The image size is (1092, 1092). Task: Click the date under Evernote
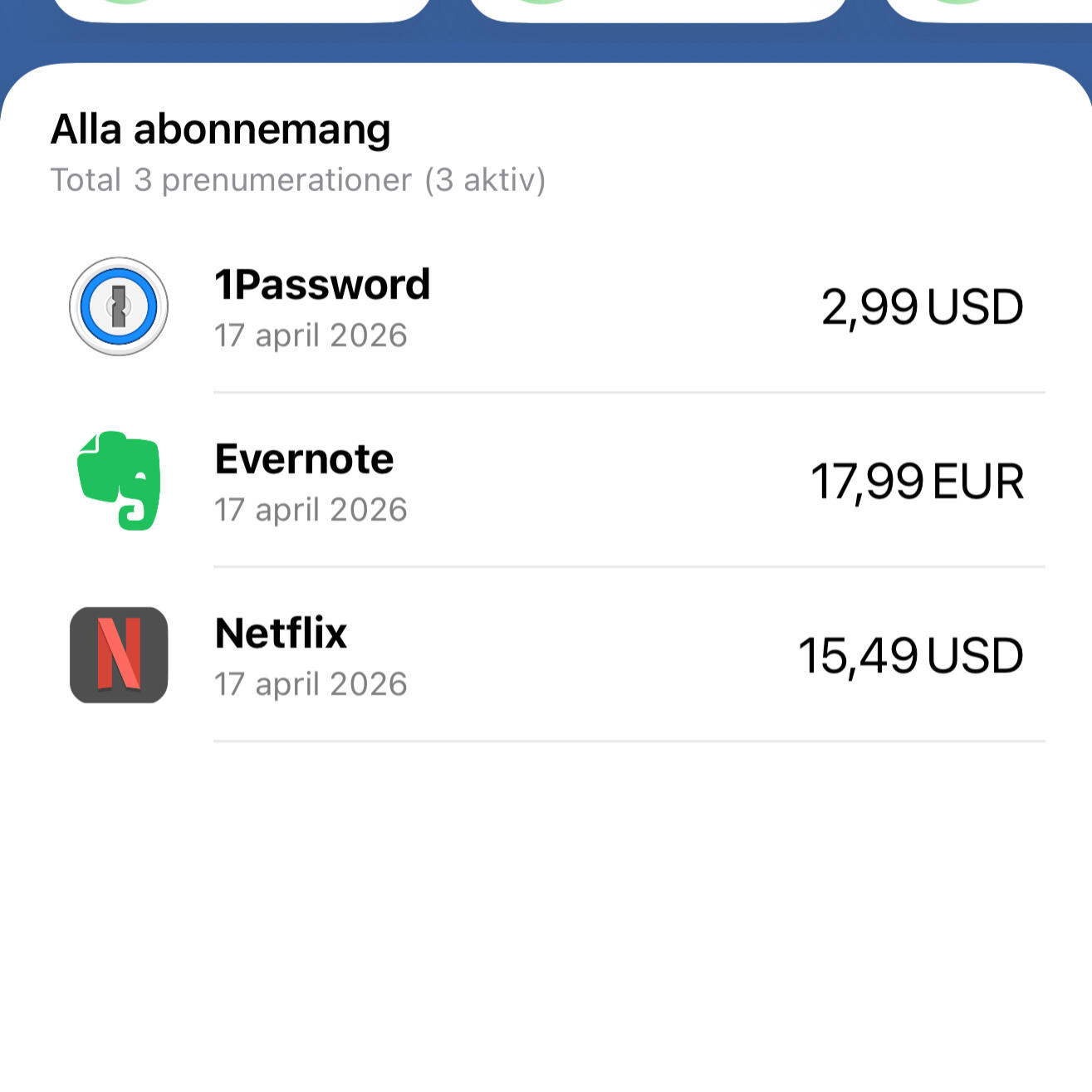311,510
